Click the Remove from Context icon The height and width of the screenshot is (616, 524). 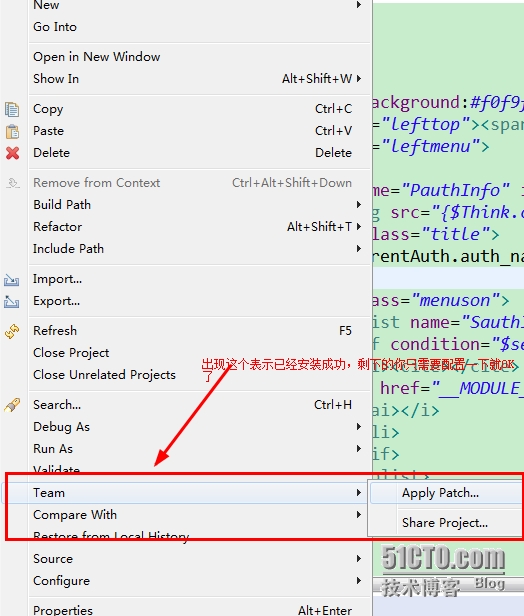(x=12, y=183)
